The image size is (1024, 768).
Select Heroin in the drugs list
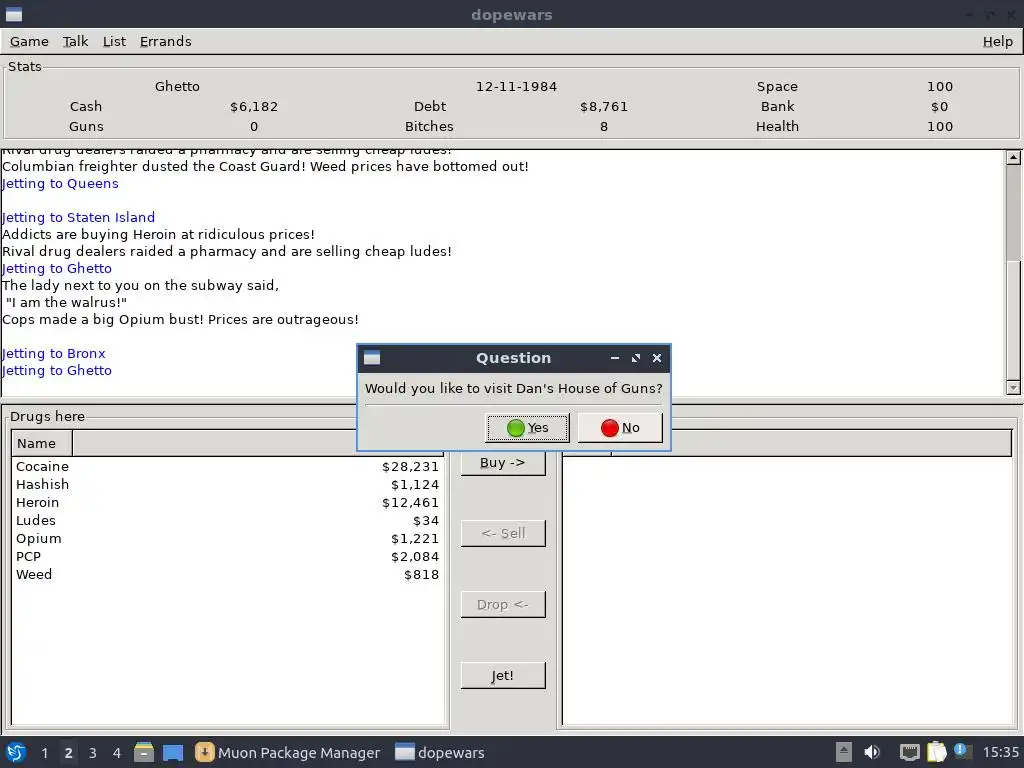tap(227, 502)
